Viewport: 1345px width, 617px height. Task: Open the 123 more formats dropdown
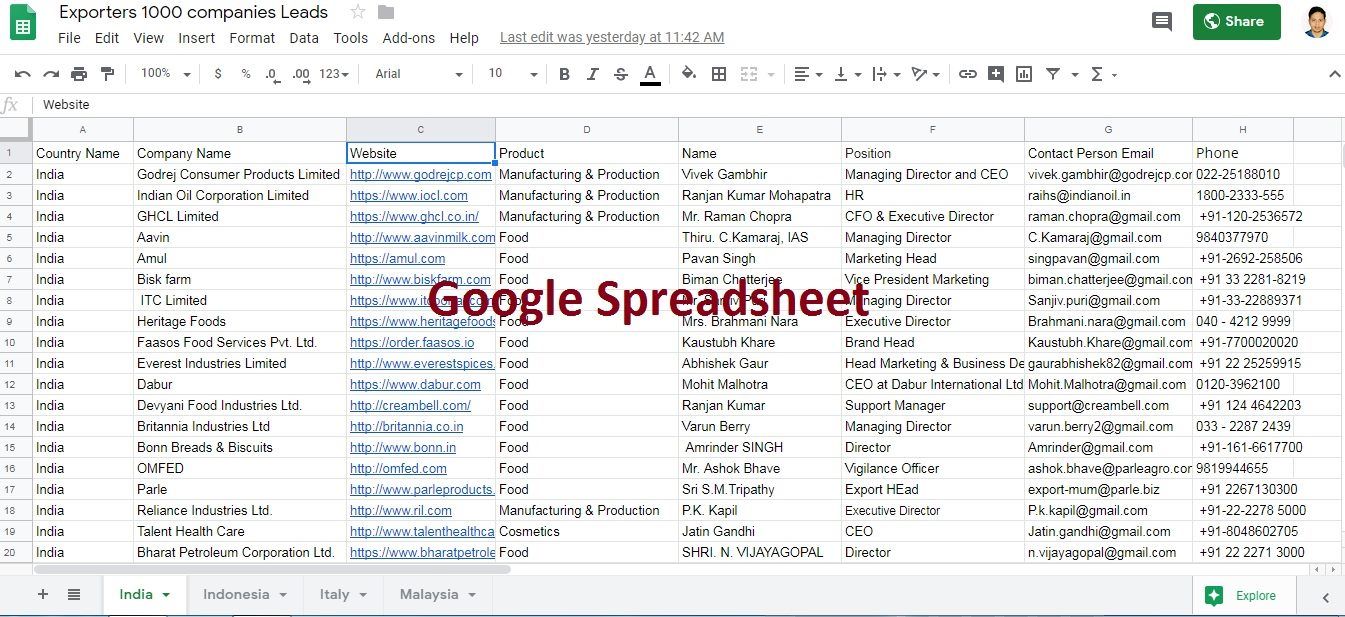(334, 74)
